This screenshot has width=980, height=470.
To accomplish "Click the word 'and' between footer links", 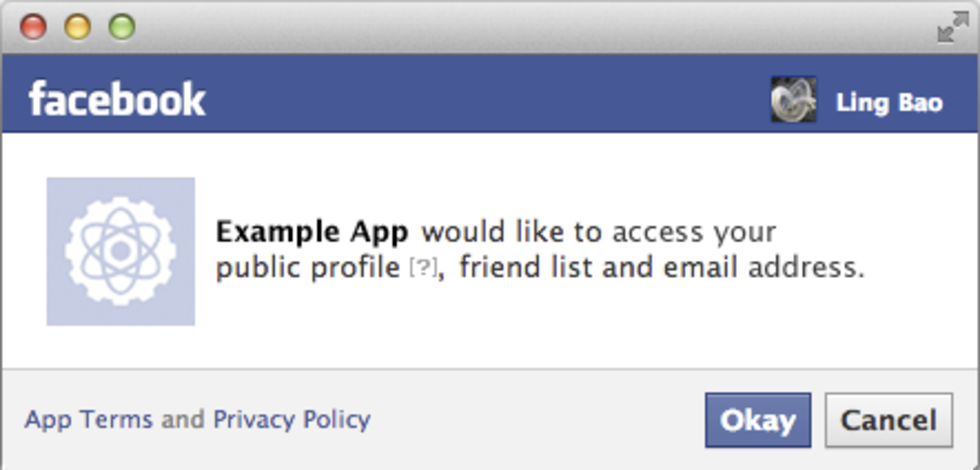I will [182, 419].
